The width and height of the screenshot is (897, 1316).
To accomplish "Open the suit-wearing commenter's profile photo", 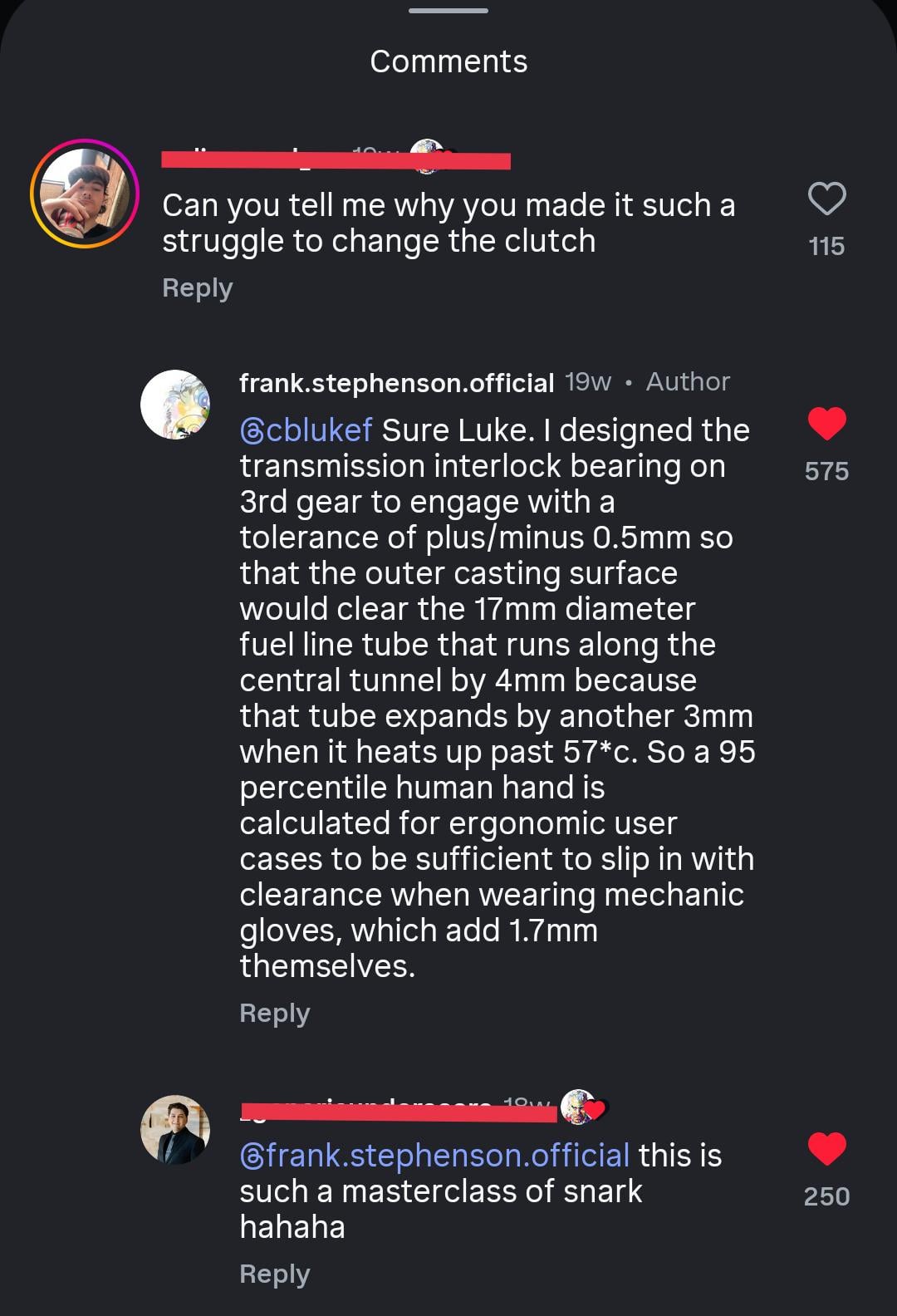I will coord(175,1129).
